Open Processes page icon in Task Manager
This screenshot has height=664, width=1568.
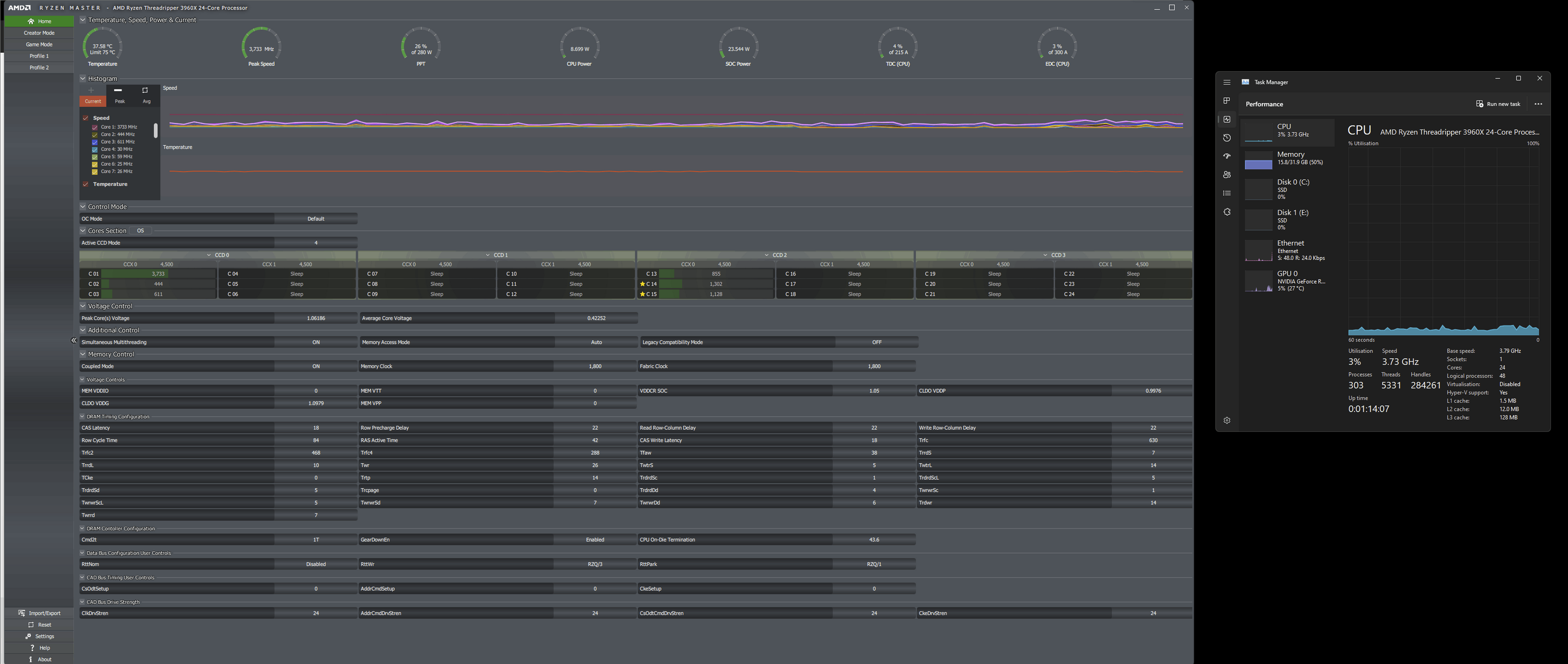[1227, 100]
